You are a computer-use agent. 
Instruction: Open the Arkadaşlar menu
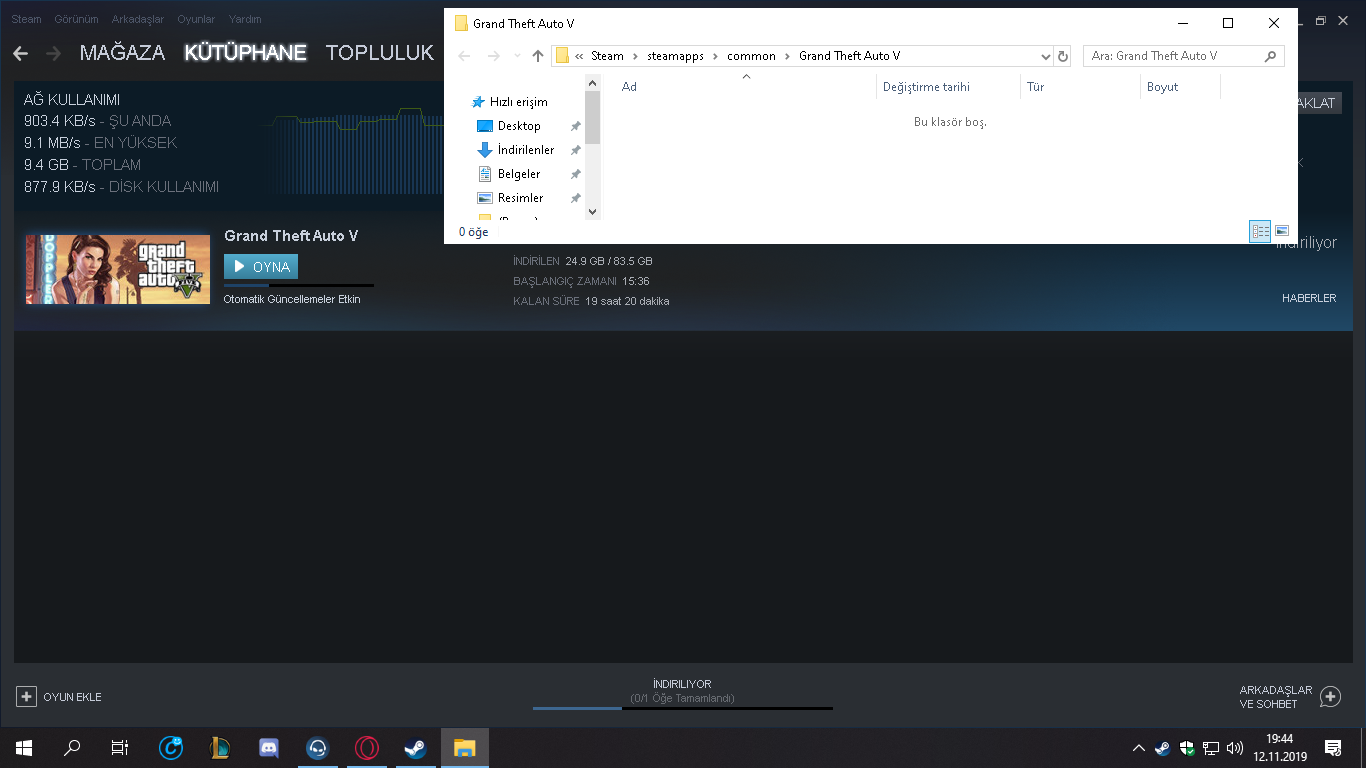(x=137, y=19)
